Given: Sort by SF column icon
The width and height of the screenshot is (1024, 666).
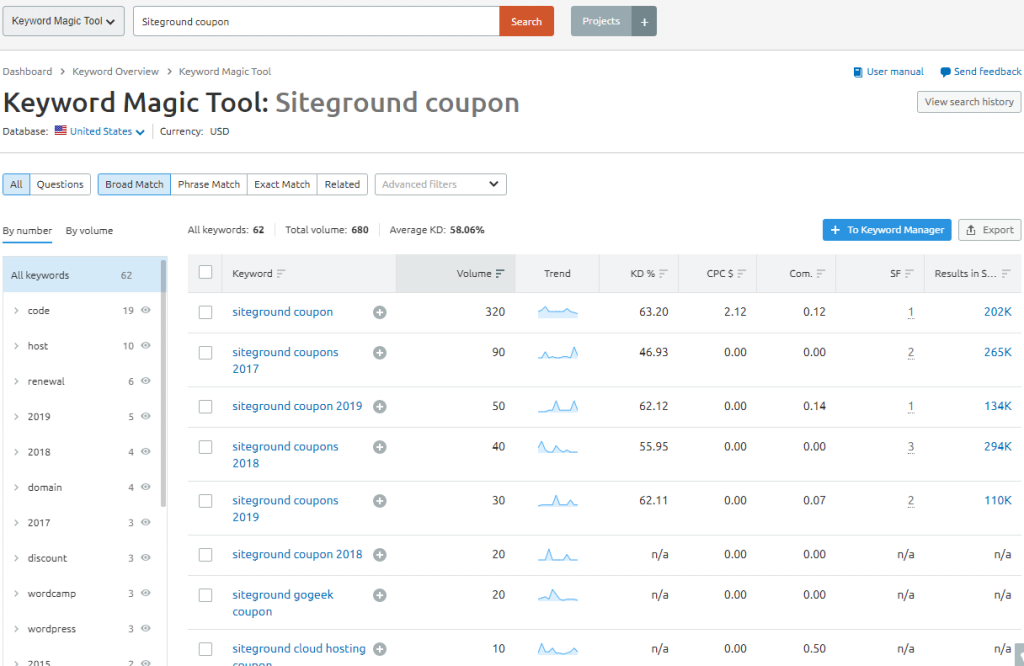Looking at the screenshot, I should click(x=909, y=274).
